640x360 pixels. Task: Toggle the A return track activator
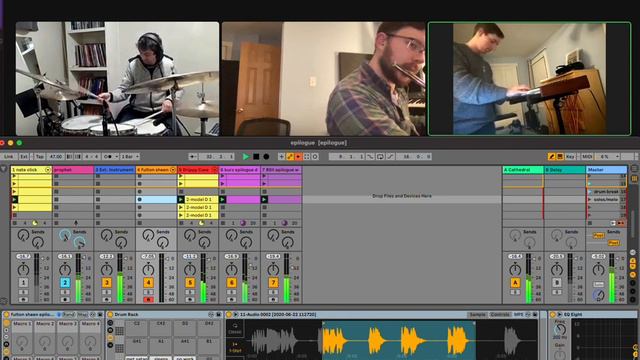point(515,282)
